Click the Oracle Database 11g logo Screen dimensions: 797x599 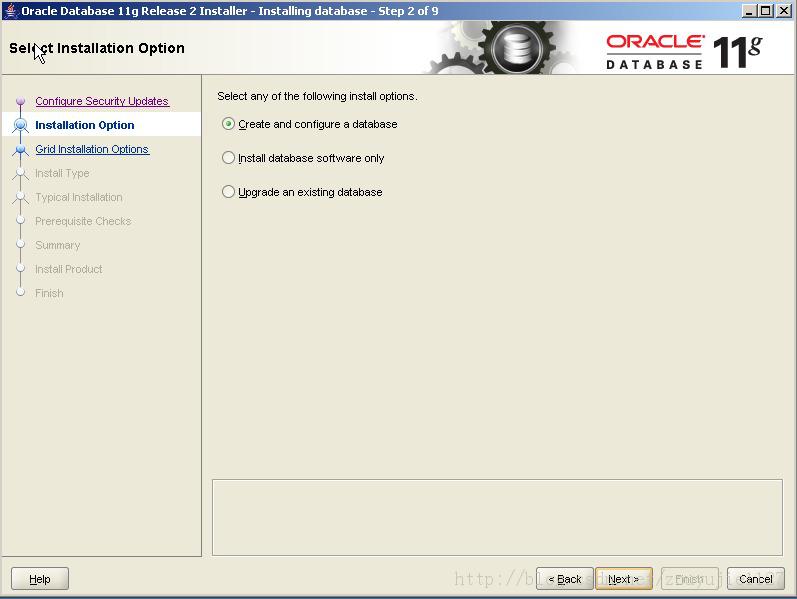684,51
